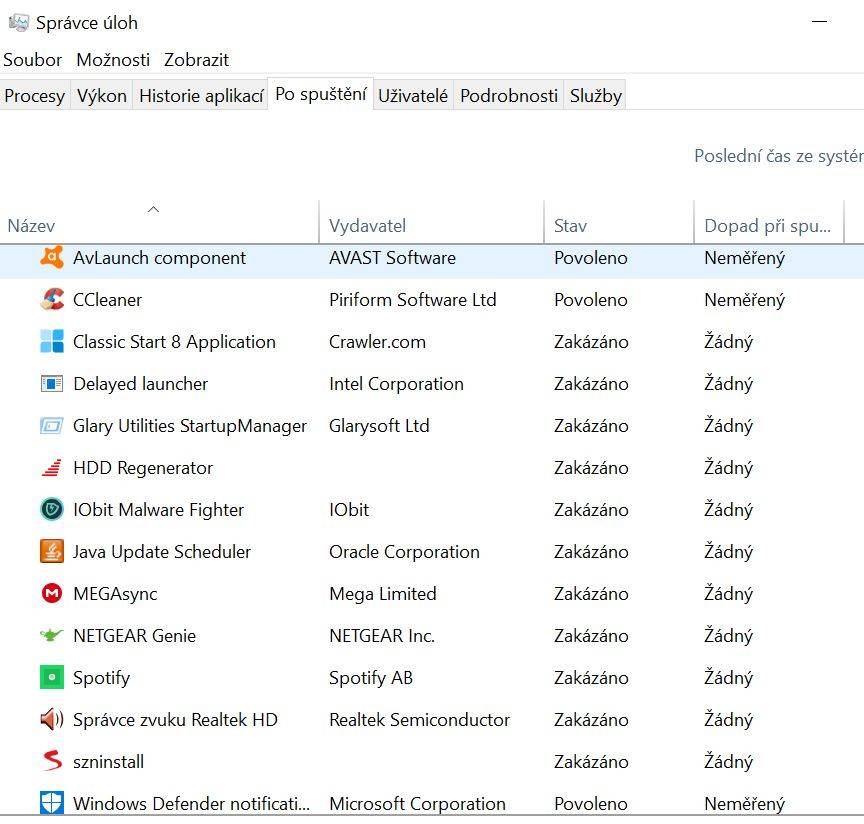Click the AvLaunch component Avast icon
This screenshot has width=864, height=824.
52,257
